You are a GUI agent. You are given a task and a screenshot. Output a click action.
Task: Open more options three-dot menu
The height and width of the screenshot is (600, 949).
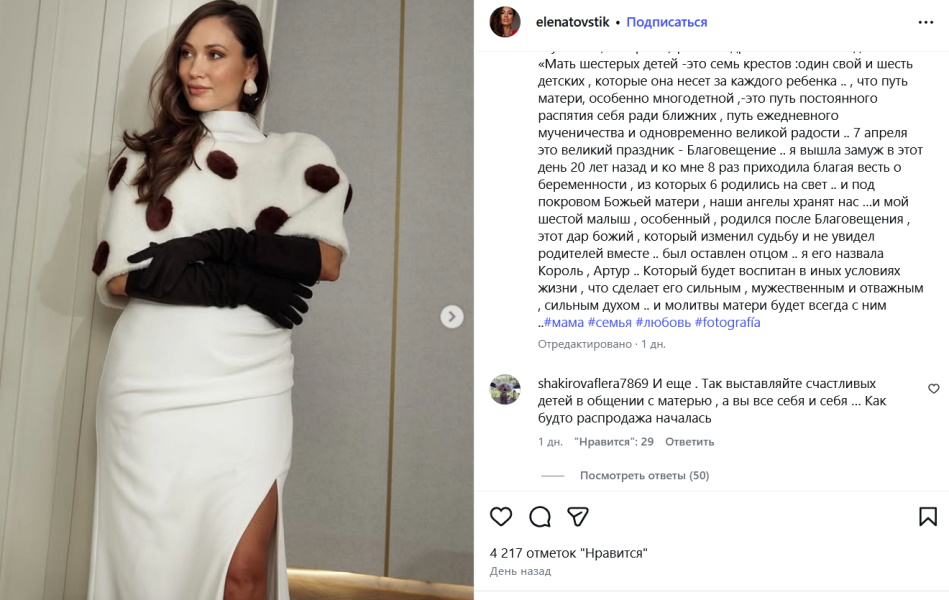click(926, 22)
